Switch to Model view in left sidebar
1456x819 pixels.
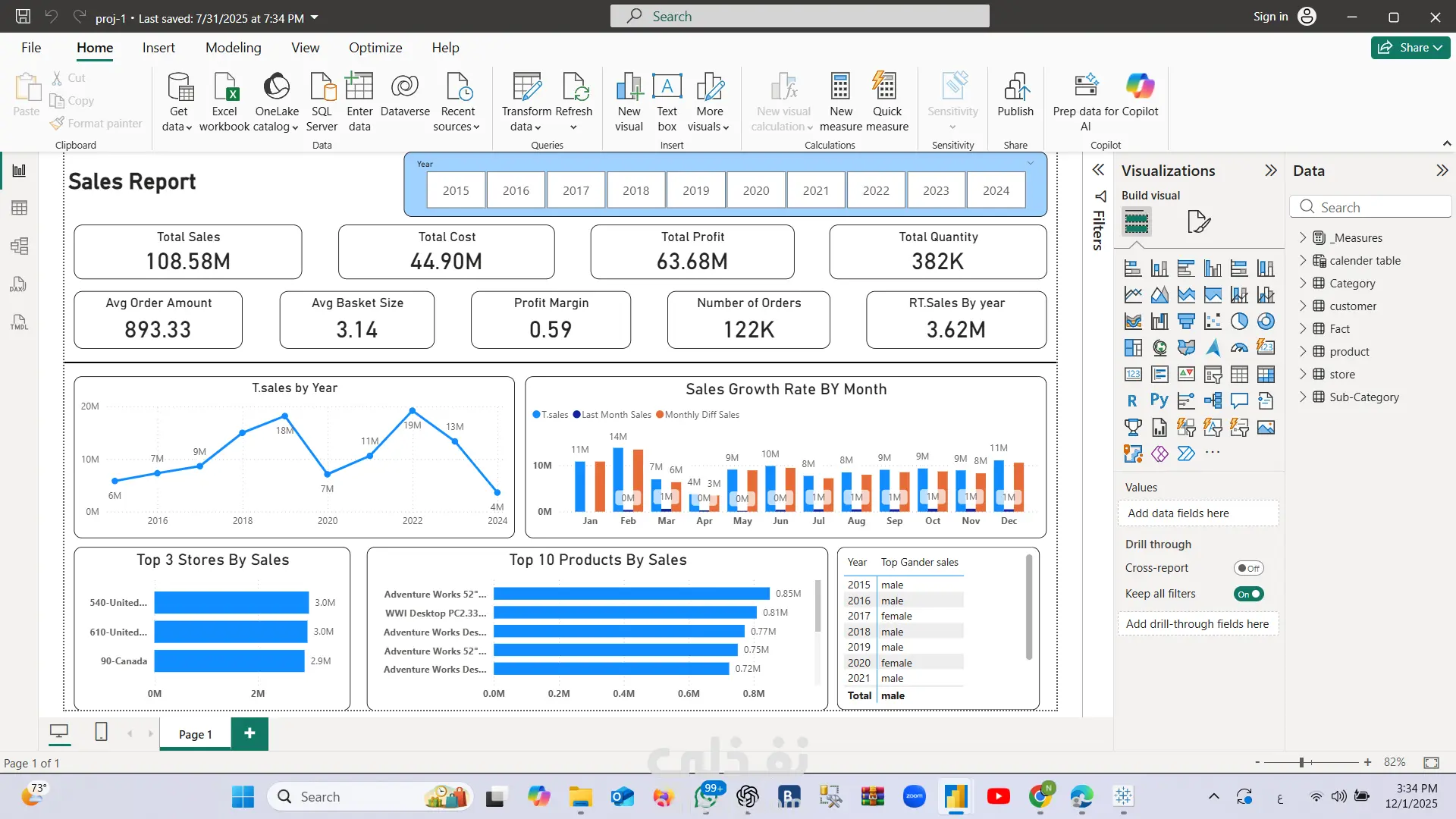(x=20, y=246)
